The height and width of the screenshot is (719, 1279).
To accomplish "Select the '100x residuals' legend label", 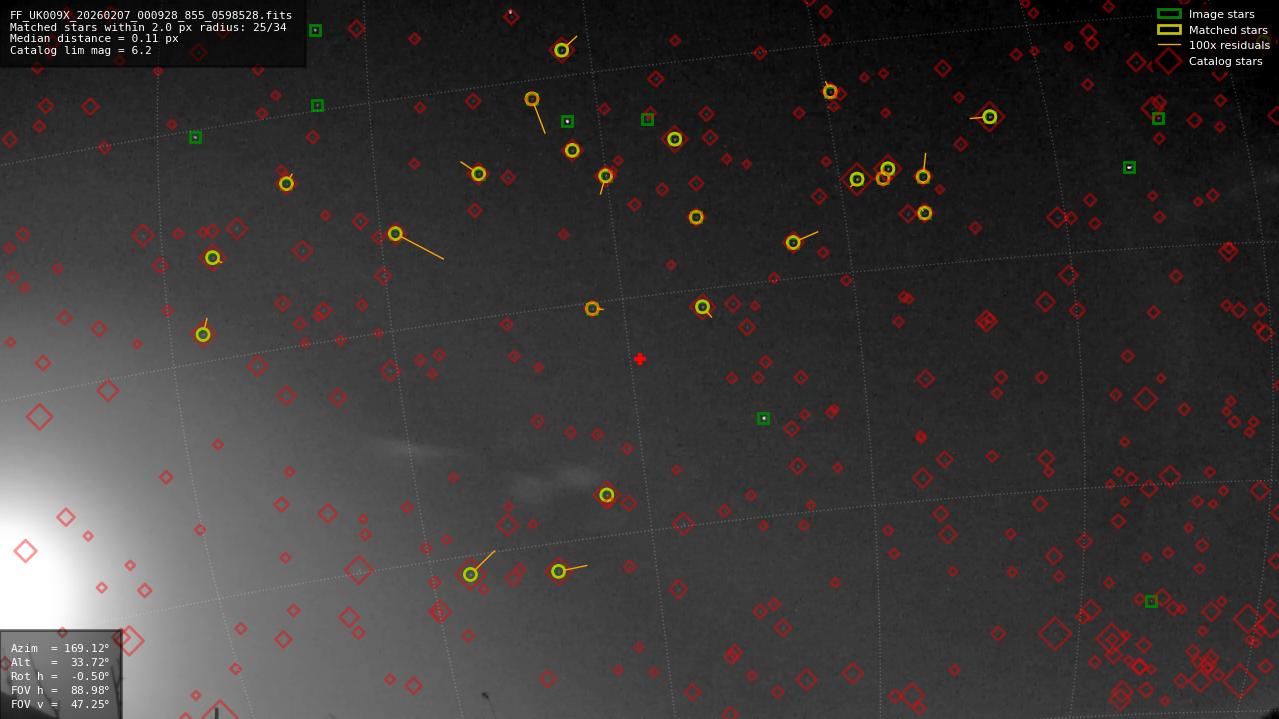I will click(1229, 45).
